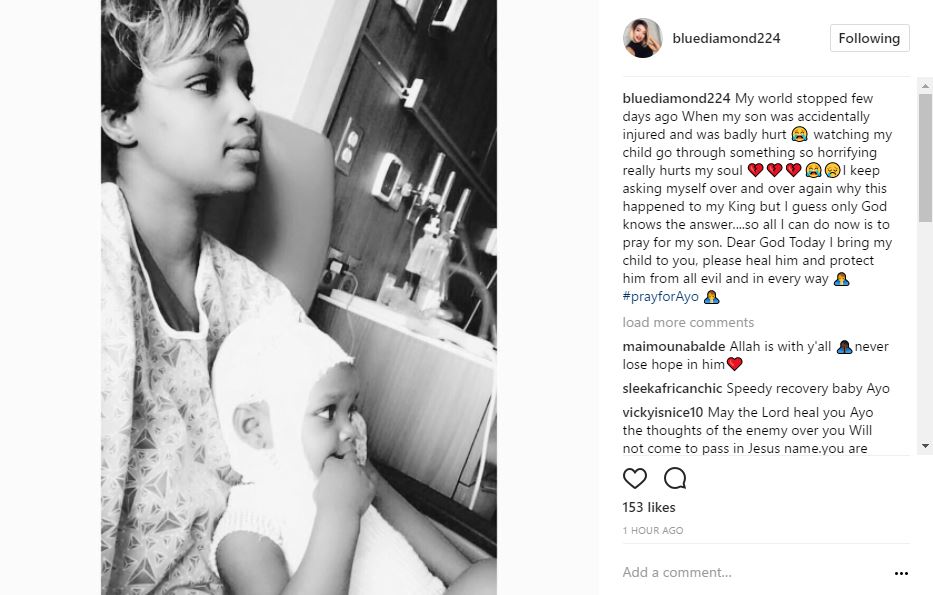Click the comment speech bubble icon

click(x=675, y=478)
